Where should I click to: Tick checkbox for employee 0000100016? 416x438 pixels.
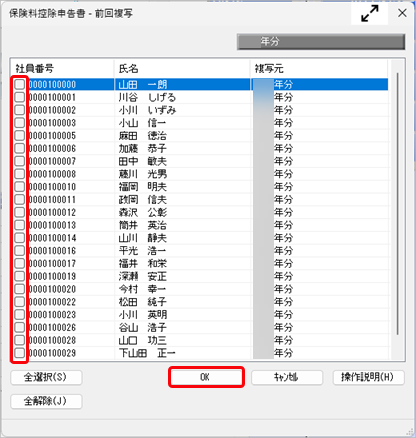click(20, 250)
